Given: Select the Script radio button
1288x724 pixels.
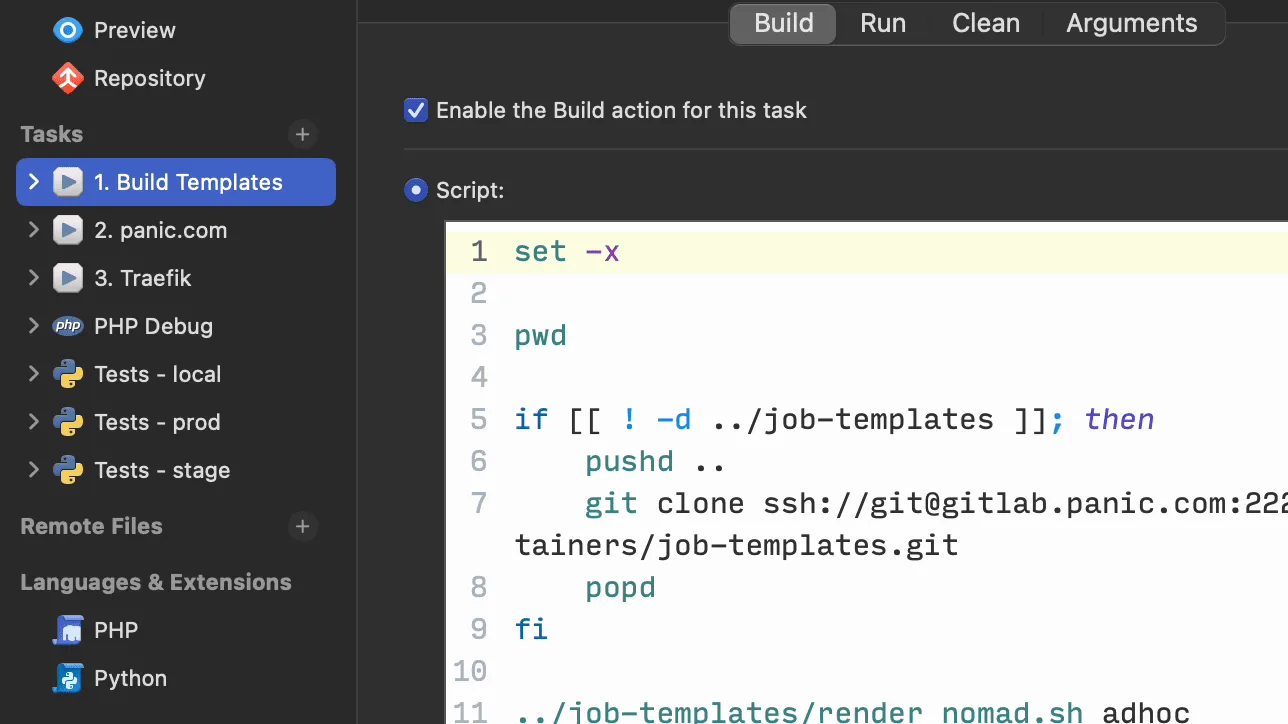Looking at the screenshot, I should tap(416, 190).
